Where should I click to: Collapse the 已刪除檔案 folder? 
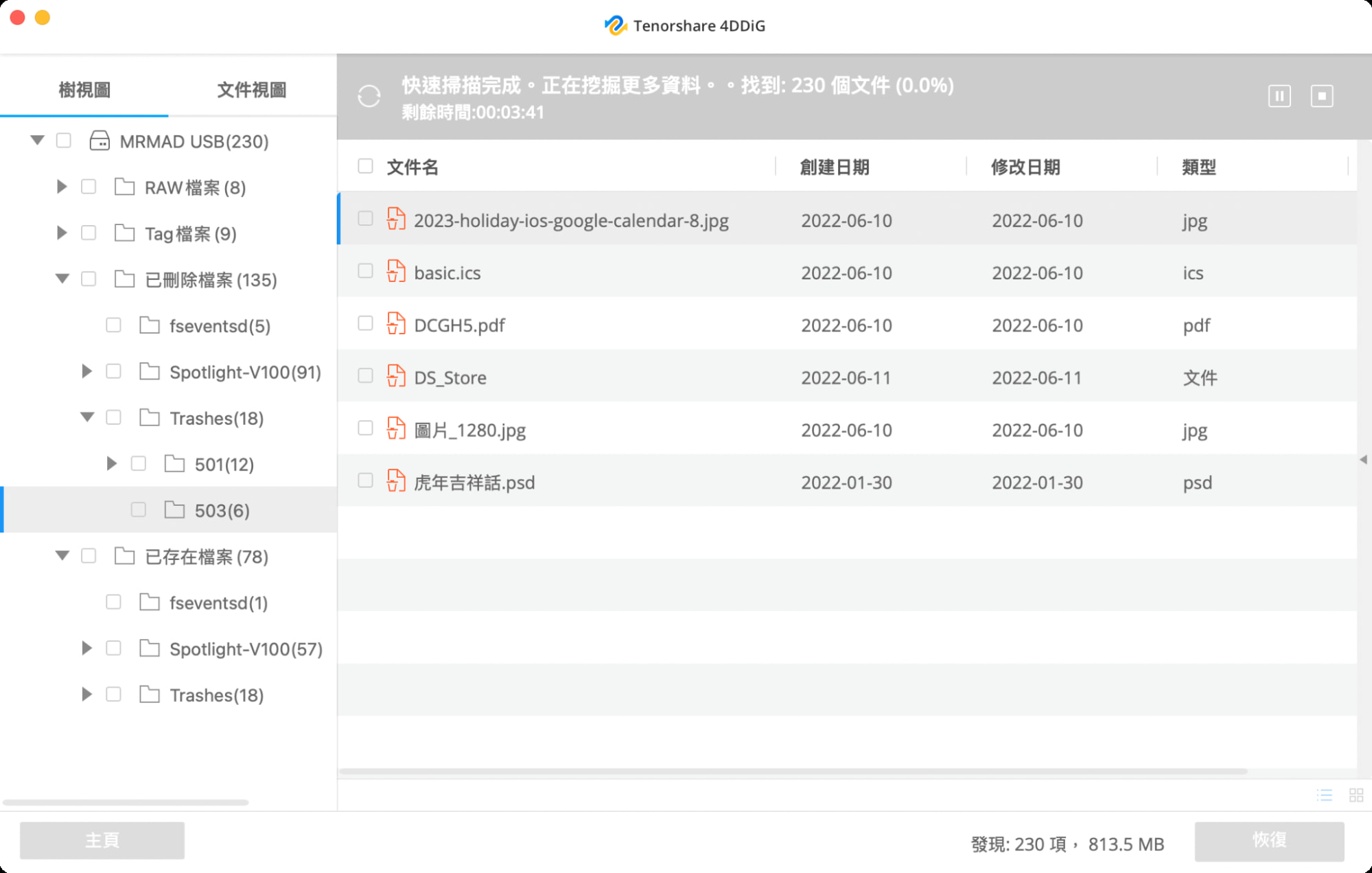(62, 279)
